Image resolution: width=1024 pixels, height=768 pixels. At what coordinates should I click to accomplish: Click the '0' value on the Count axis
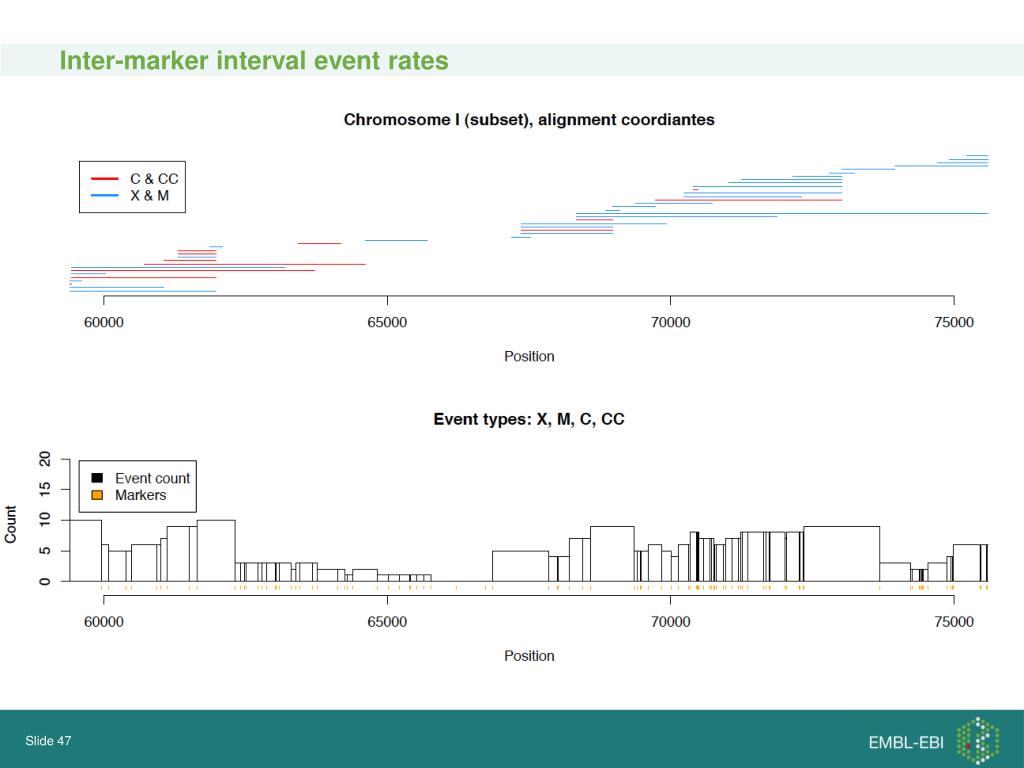(x=44, y=581)
